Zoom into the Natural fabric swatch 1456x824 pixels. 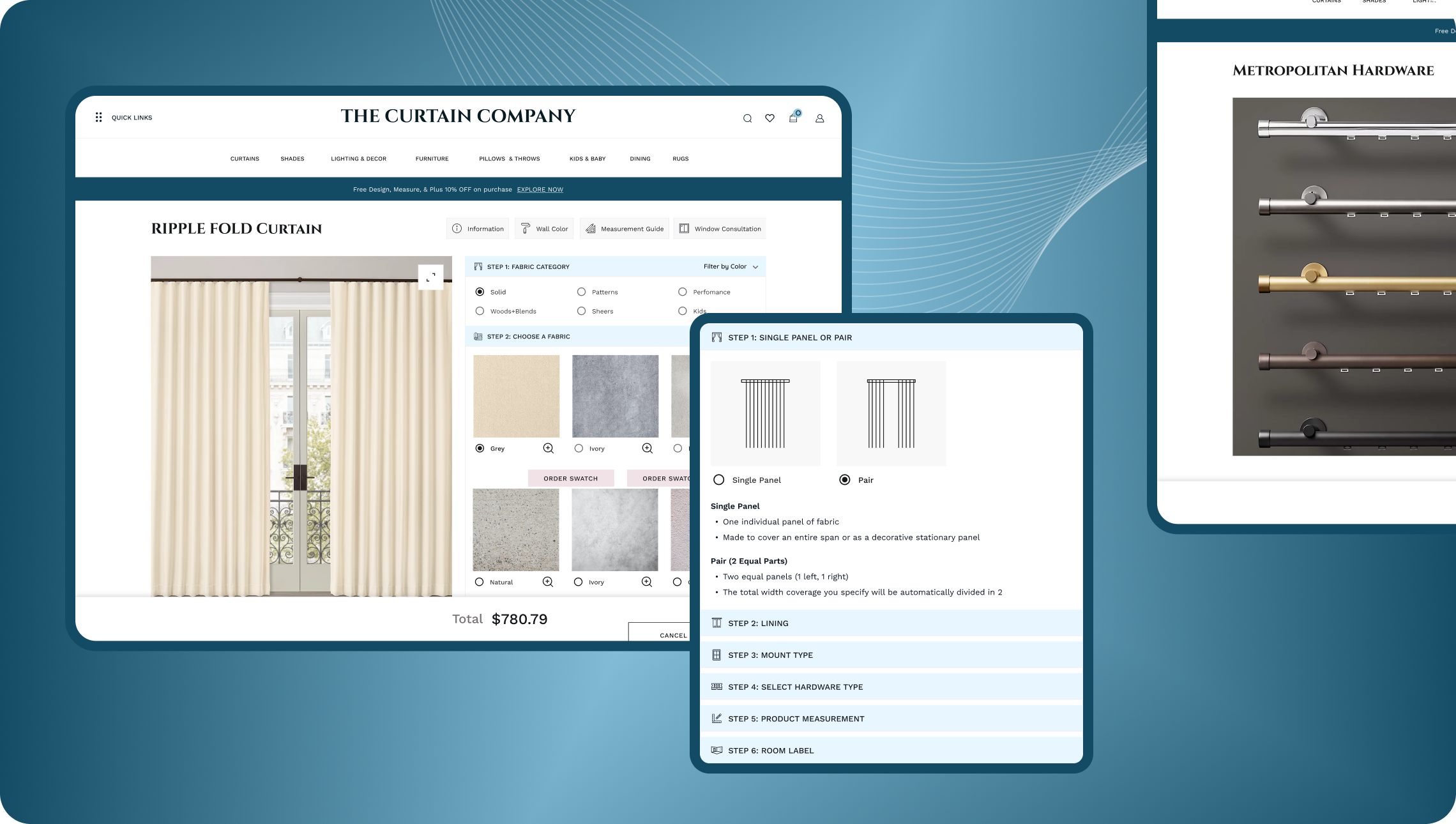click(547, 582)
